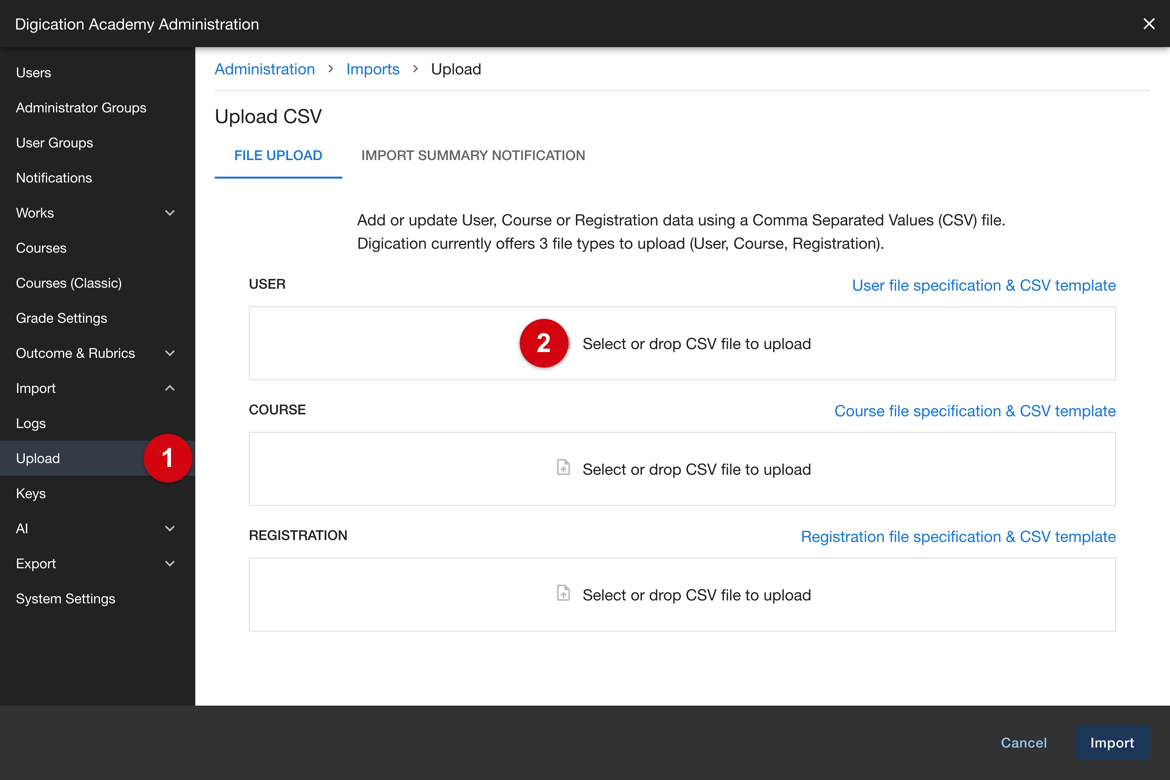Open Registration file specification & CSV template
The height and width of the screenshot is (780, 1170).
[x=958, y=537]
